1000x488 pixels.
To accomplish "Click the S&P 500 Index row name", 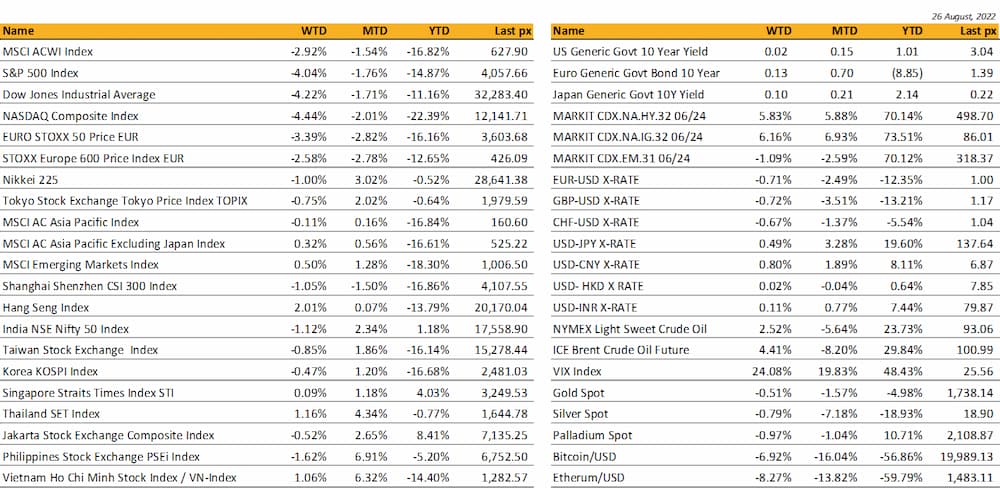I will (42, 73).
